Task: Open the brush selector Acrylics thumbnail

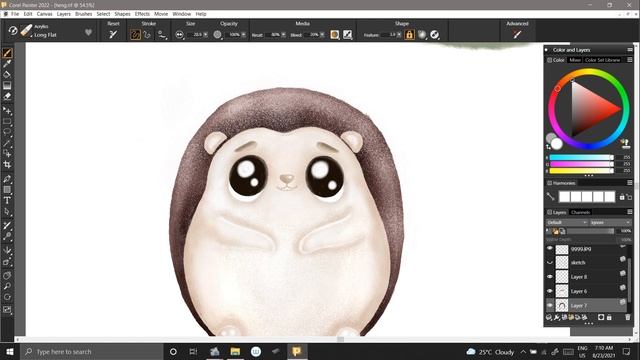Action: tap(26, 31)
